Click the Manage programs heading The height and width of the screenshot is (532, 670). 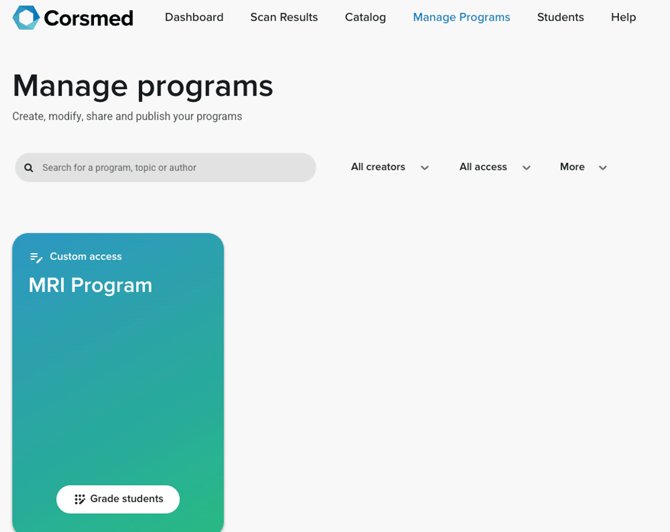[x=143, y=86]
